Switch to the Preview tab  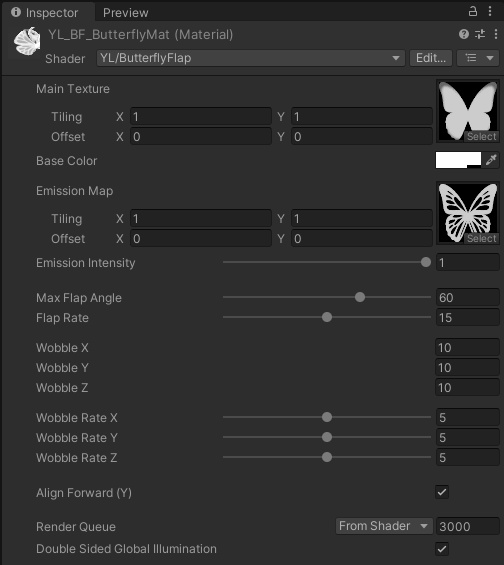(125, 13)
